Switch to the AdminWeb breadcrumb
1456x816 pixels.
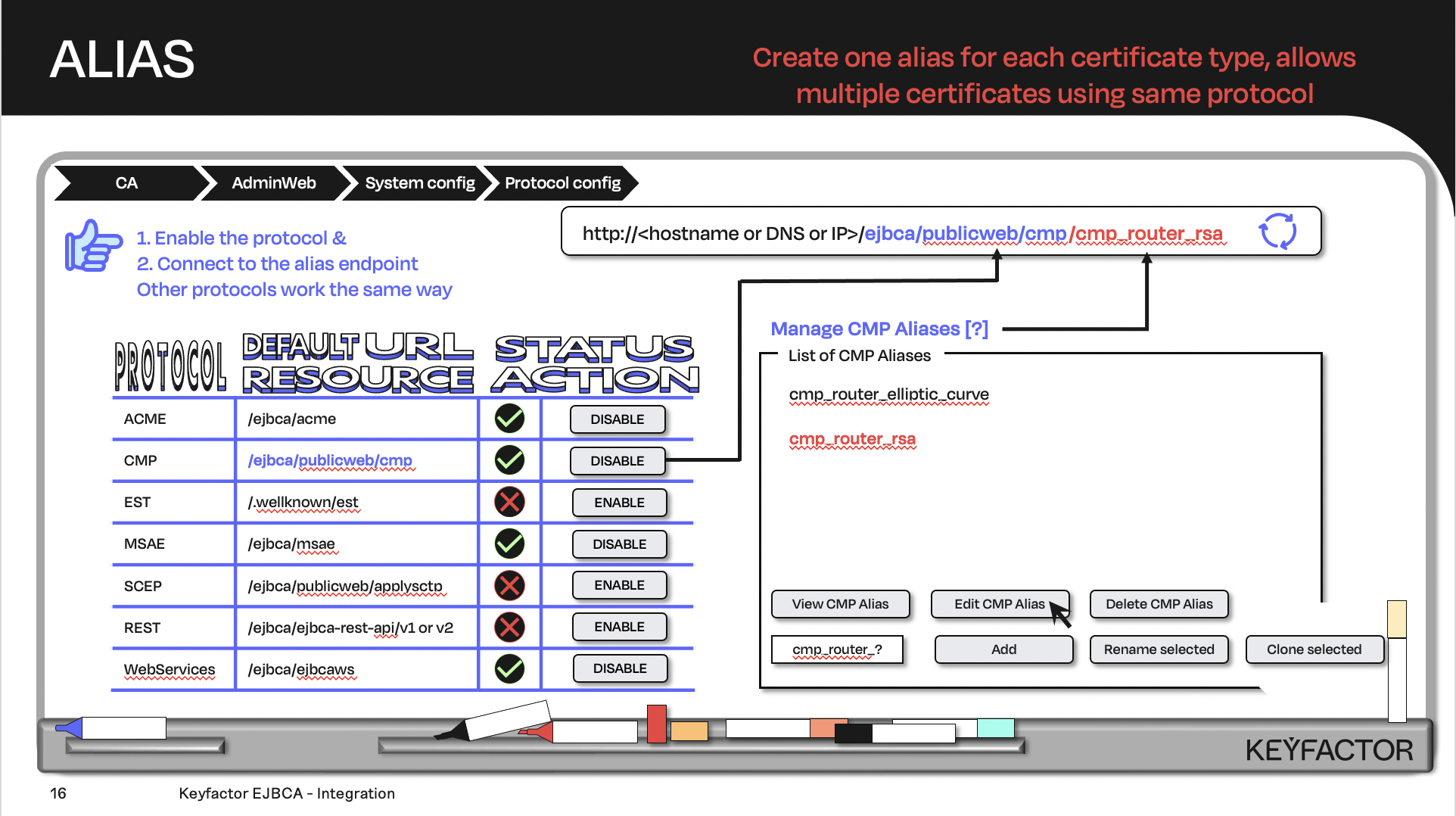[273, 183]
